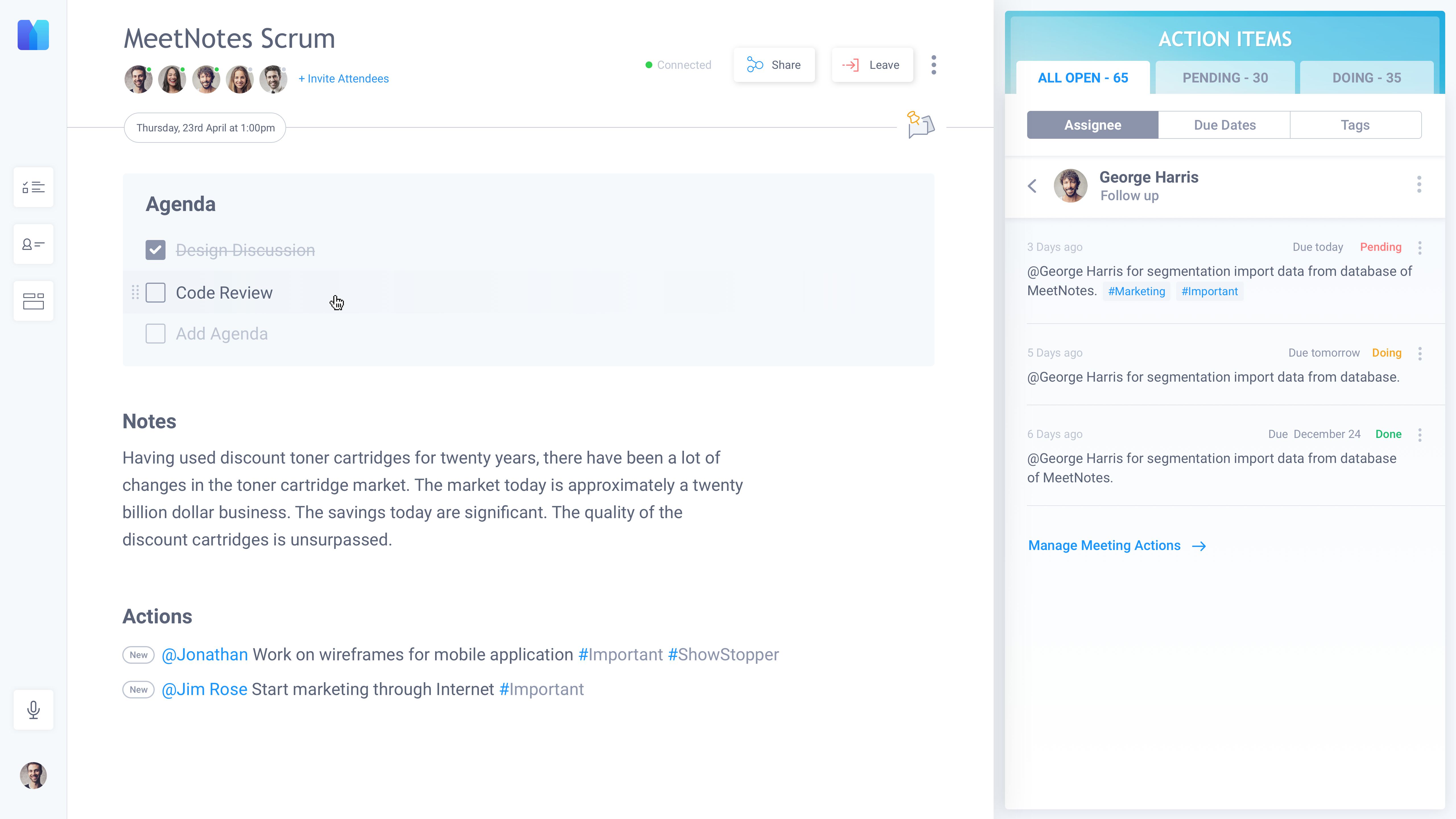This screenshot has width=1456, height=819.
Task: Click the #Important tag in the Pending action item
Action: (1209, 291)
